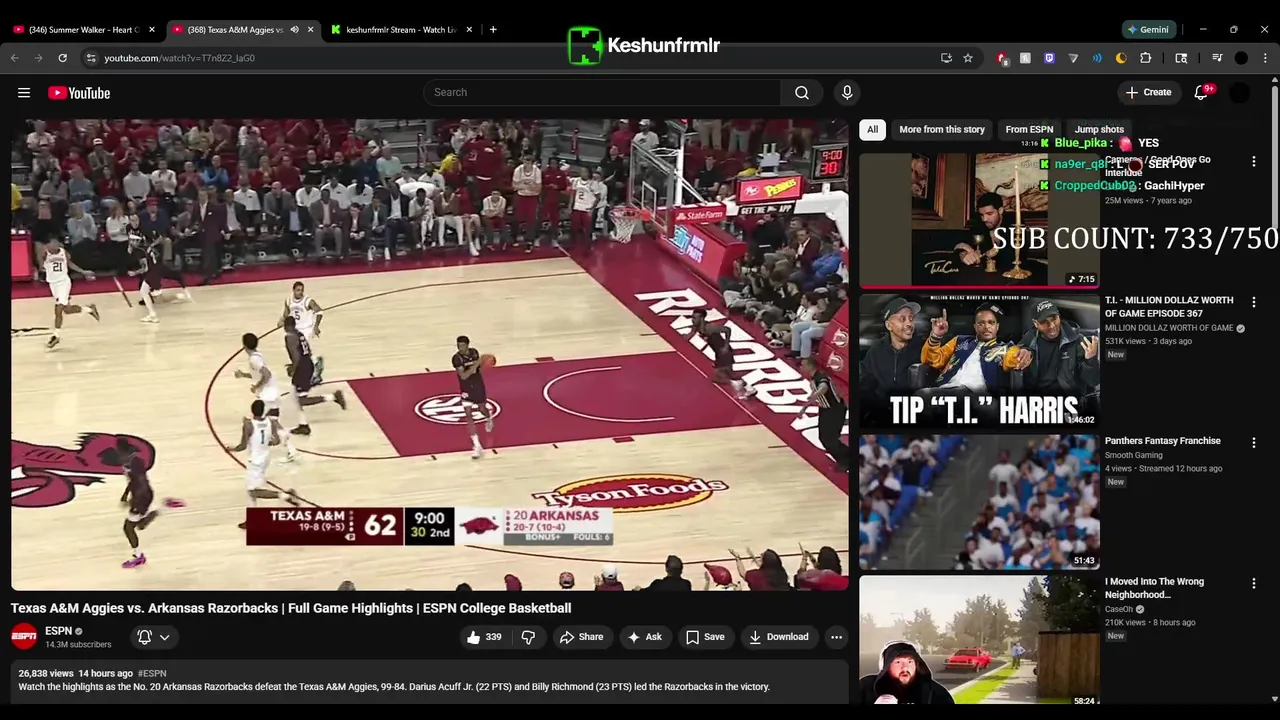Click the browser address bar URL
Screen dimensions: 1280x720
(179, 58)
